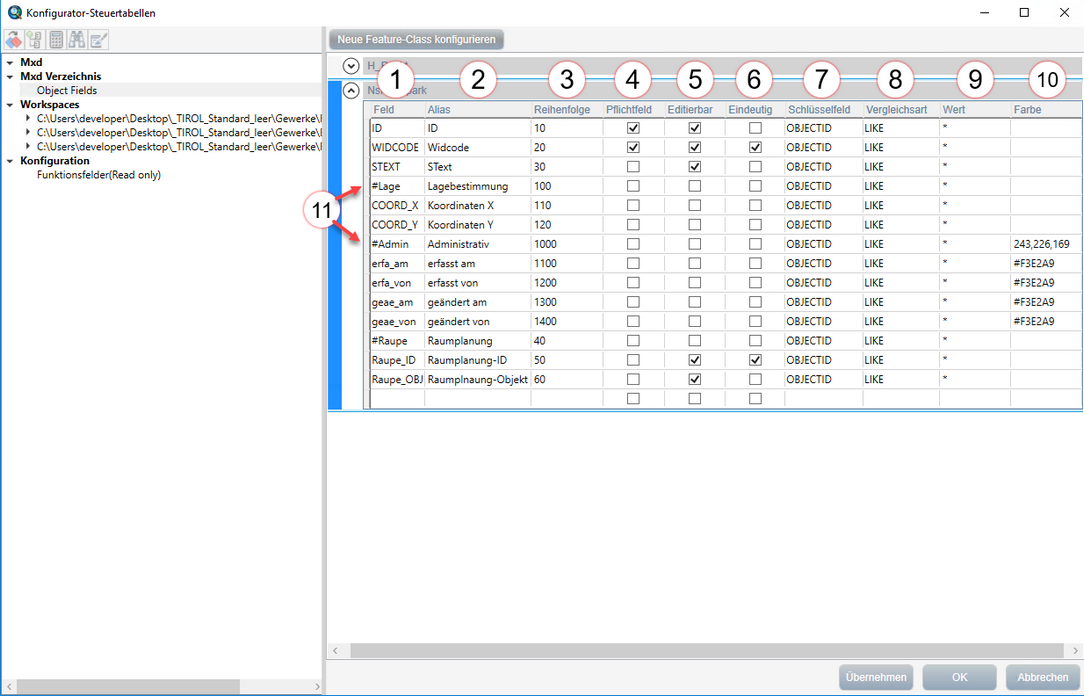The image size is (1084, 696).
Task: Click the Abbrechen button
Action: (x=1042, y=677)
